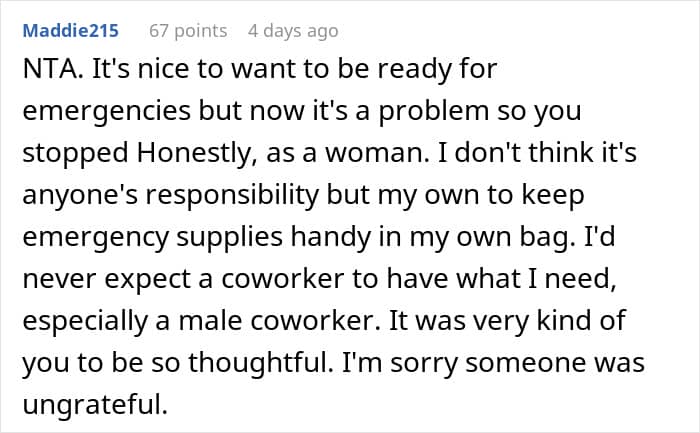Click the 67 points score label
Image resolution: width=700 pixels, height=433 pixels.
coord(188,31)
